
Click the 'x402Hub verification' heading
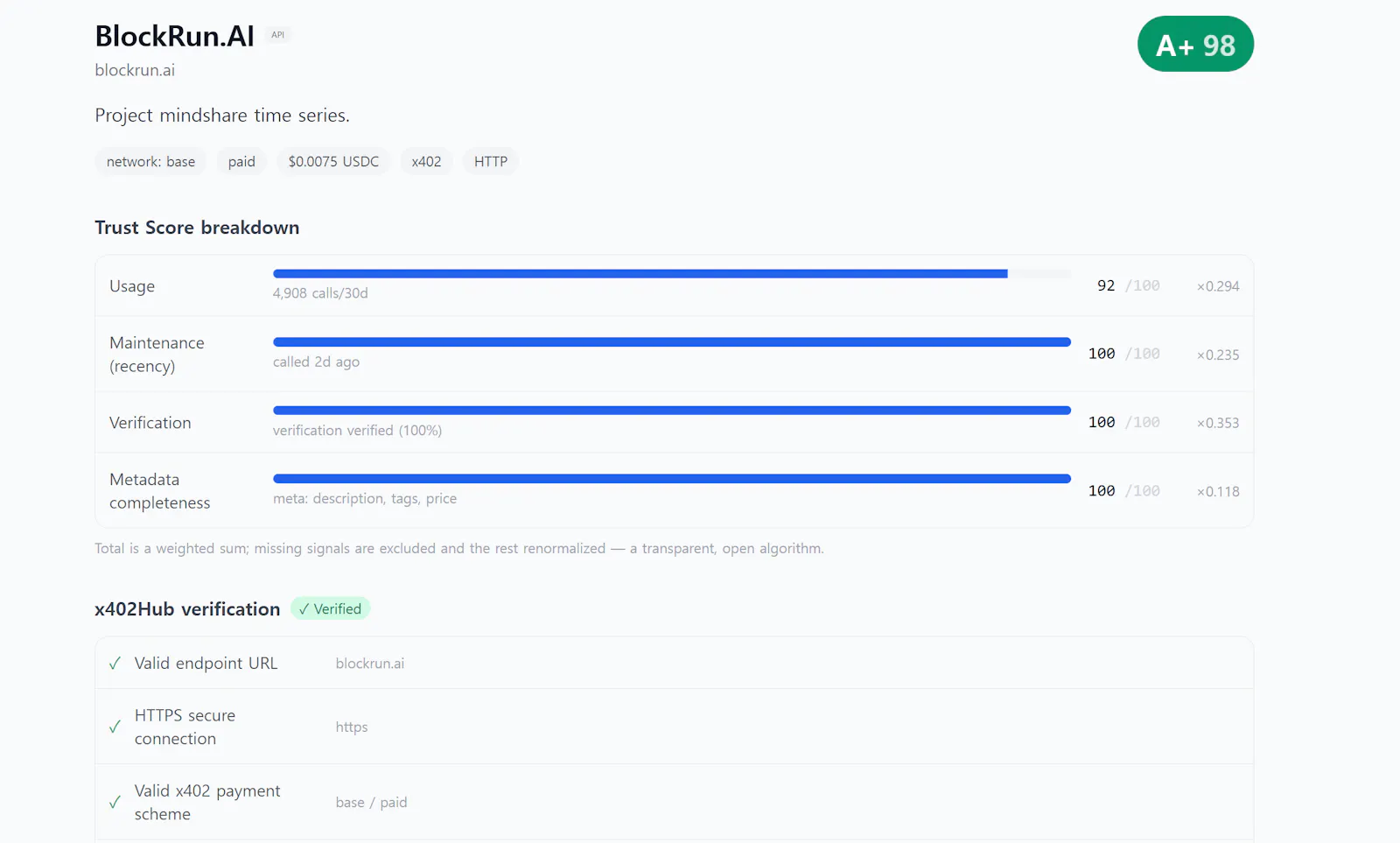pyautogui.click(x=187, y=609)
